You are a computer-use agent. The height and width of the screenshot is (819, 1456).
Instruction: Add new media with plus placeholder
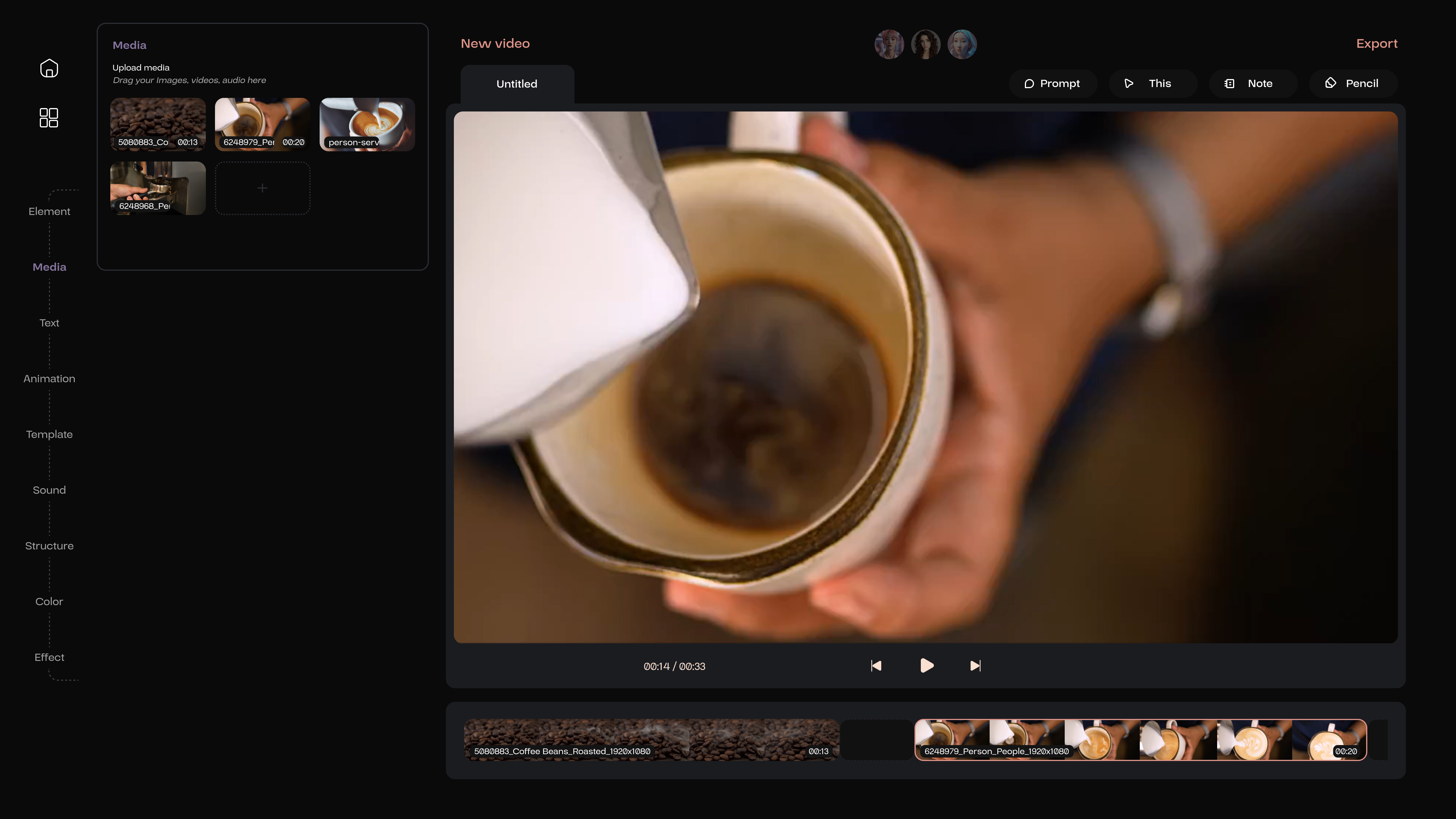pos(262,188)
